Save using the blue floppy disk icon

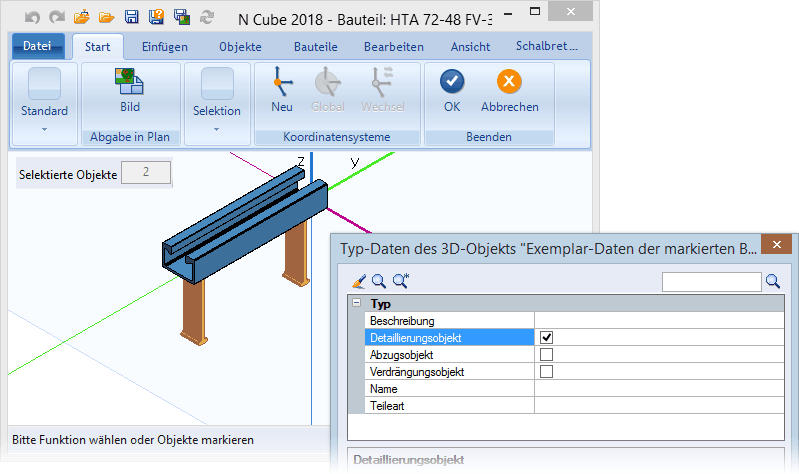pos(131,17)
